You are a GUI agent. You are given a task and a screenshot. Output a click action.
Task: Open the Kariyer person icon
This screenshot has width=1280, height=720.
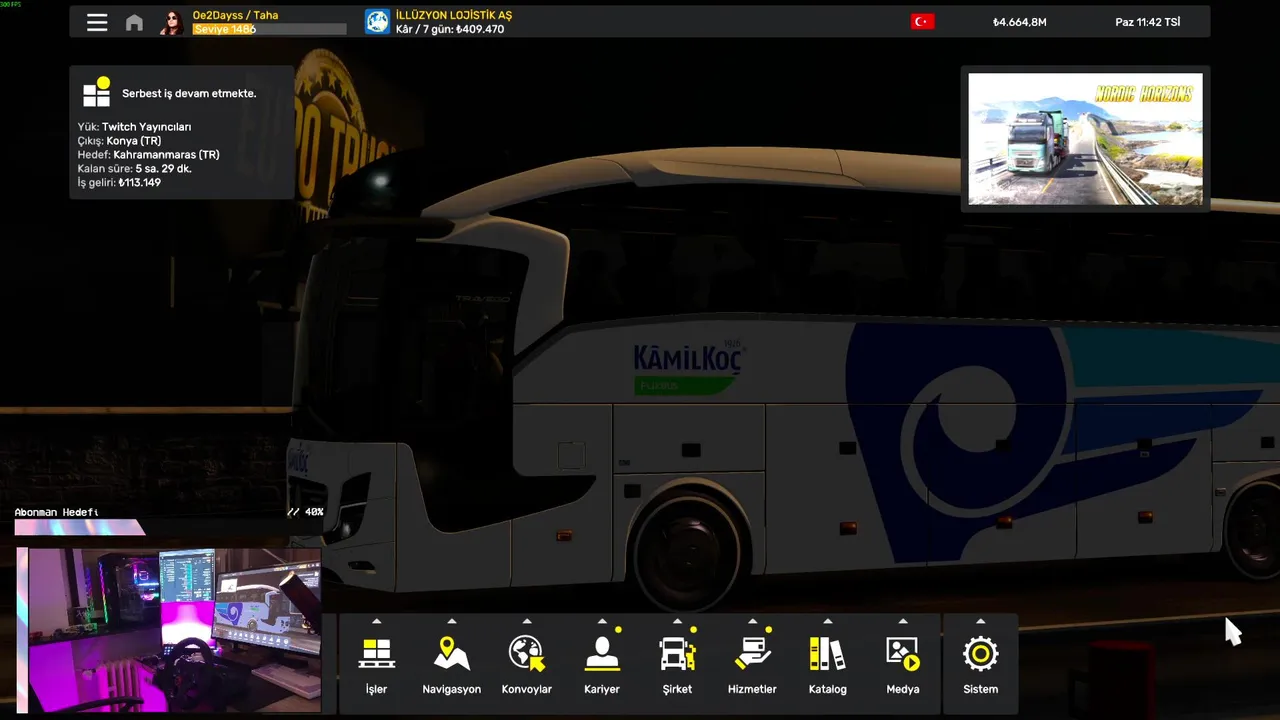(x=602, y=655)
